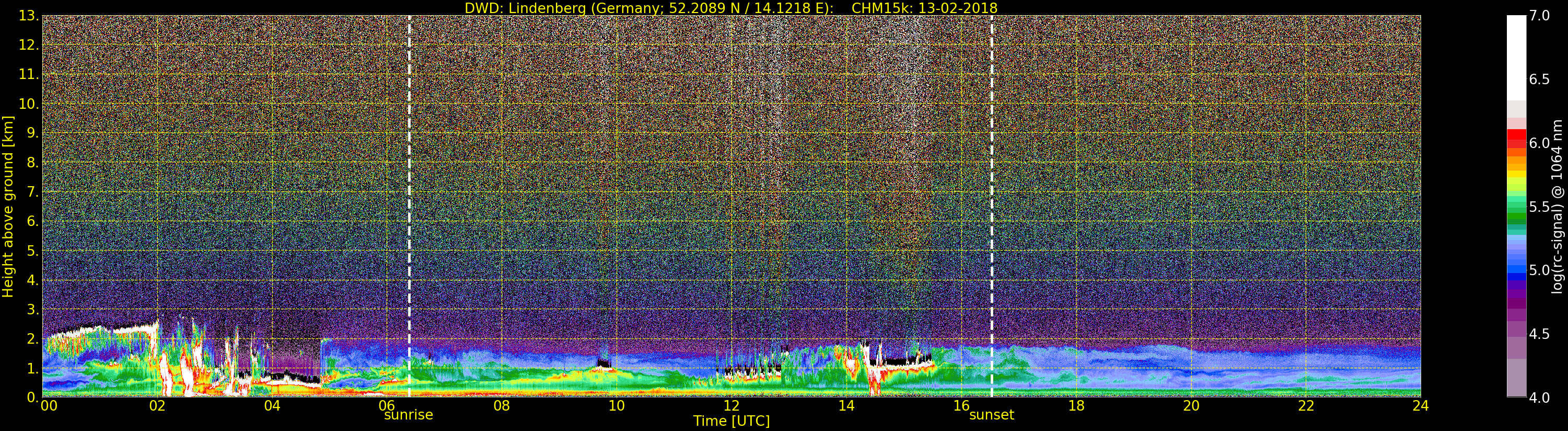Click the 'sunset' label below the time axis
This screenshot has height=431, width=1568.
click(992, 415)
